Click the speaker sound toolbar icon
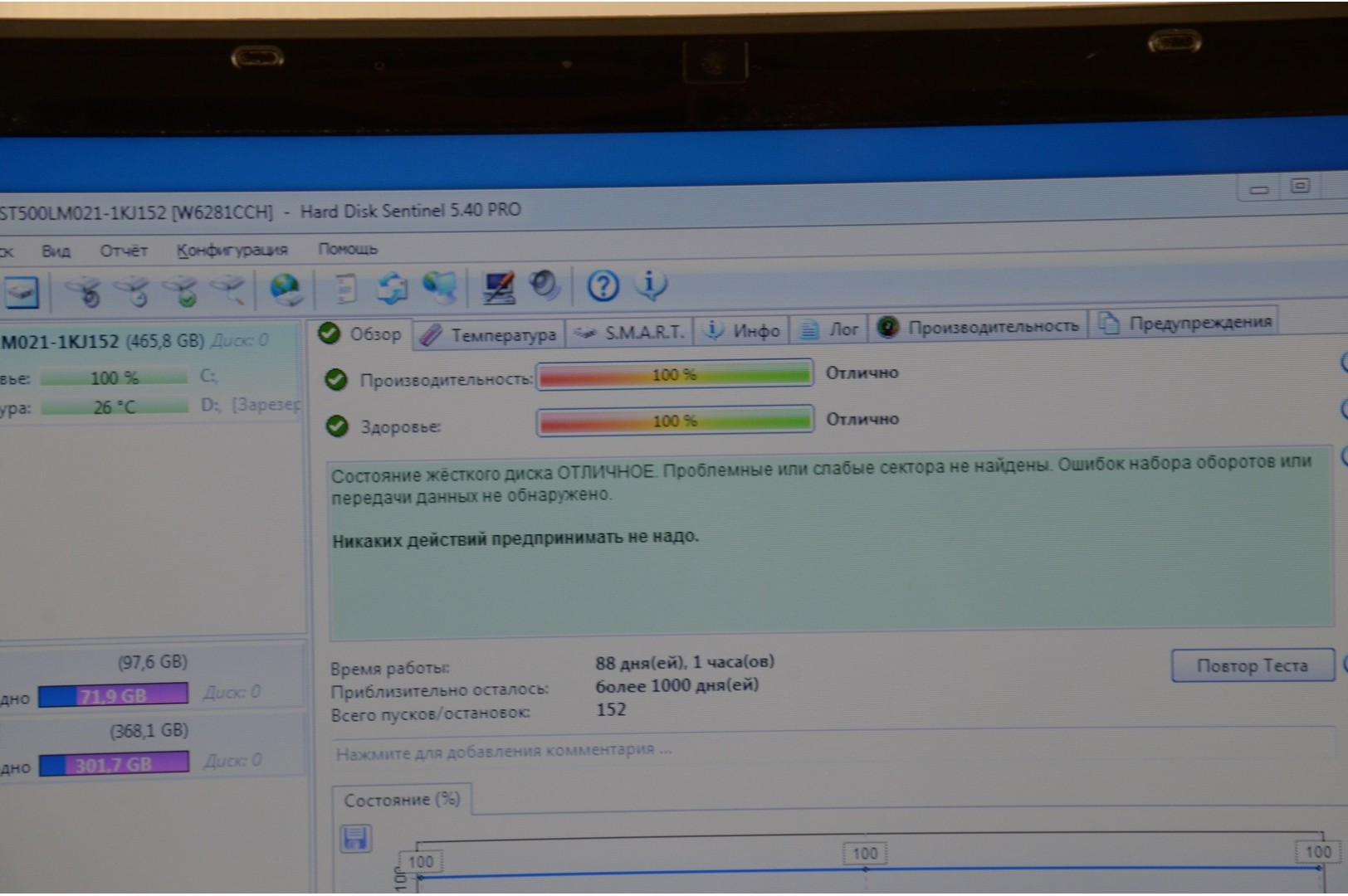This screenshot has height=896, width=1348. point(545,285)
